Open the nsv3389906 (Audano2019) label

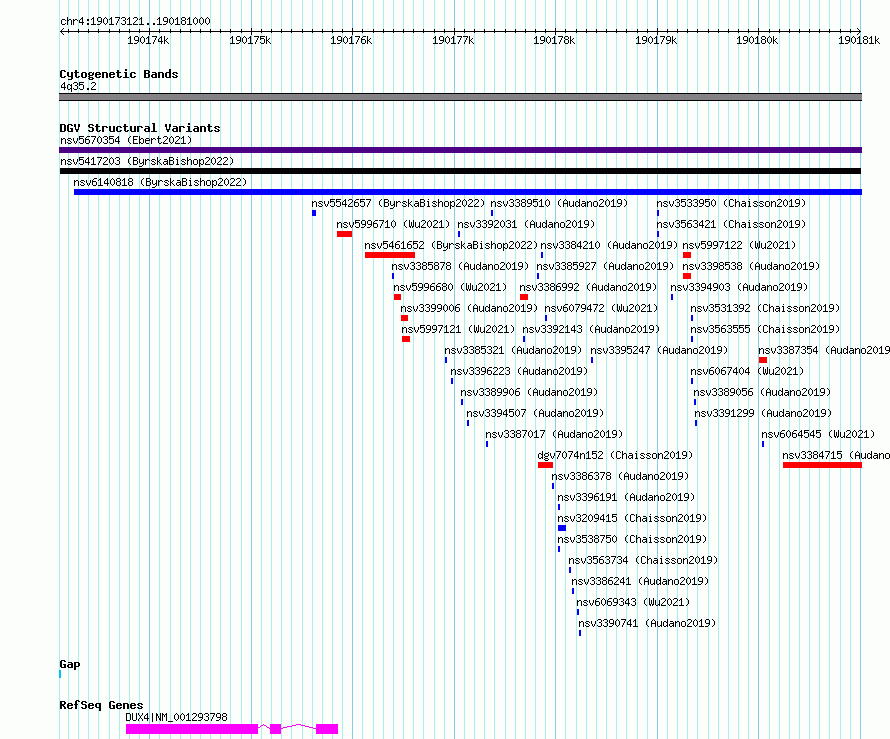click(529, 392)
